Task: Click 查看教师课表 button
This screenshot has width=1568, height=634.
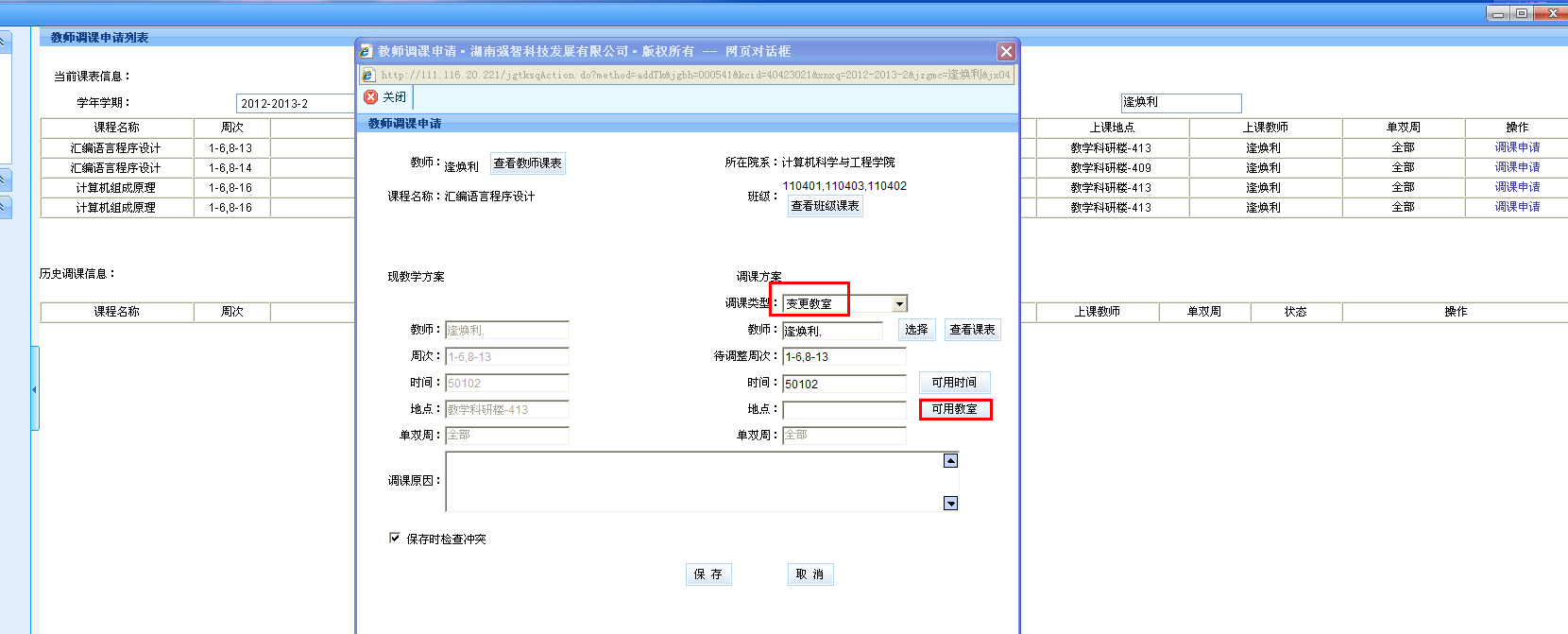Action: 527,163
